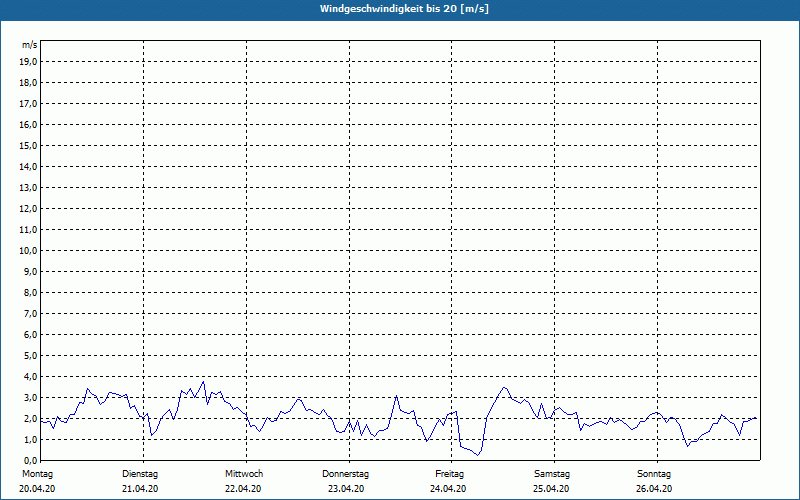The image size is (800, 500).
Task: Select the 24.04.20 date label
Action: tap(448, 489)
